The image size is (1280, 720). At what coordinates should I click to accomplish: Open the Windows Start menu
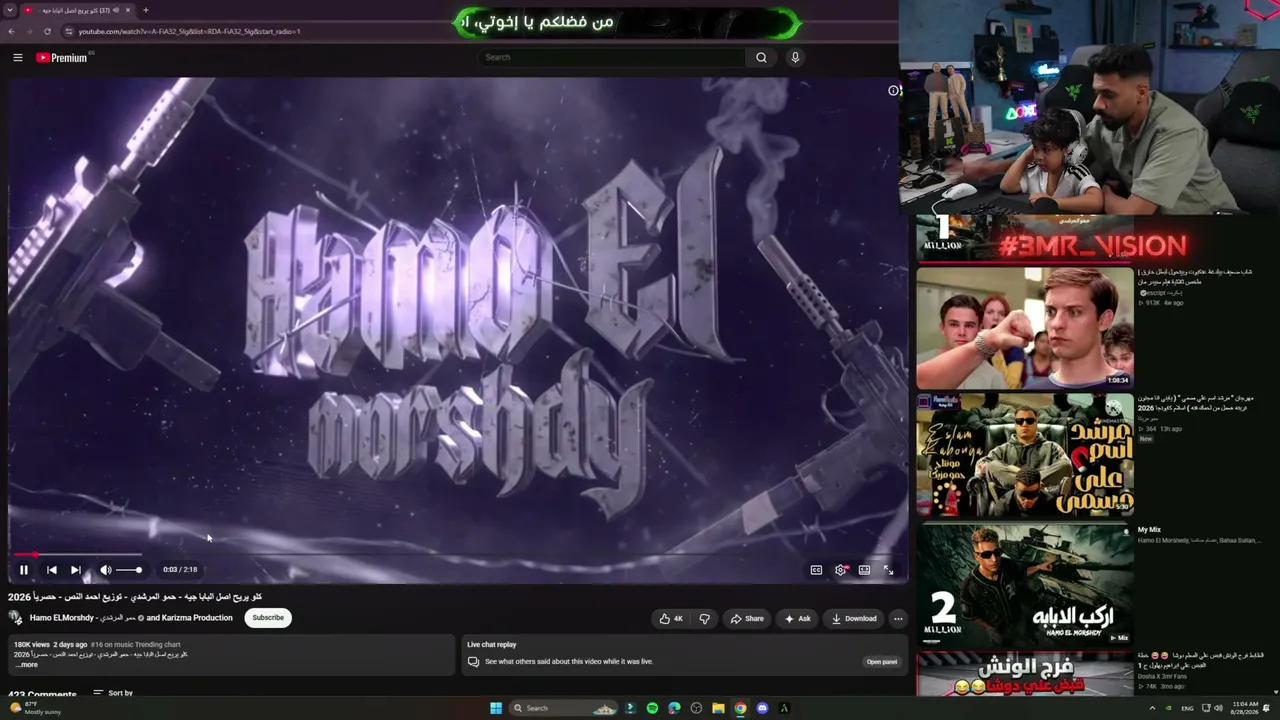pos(495,708)
